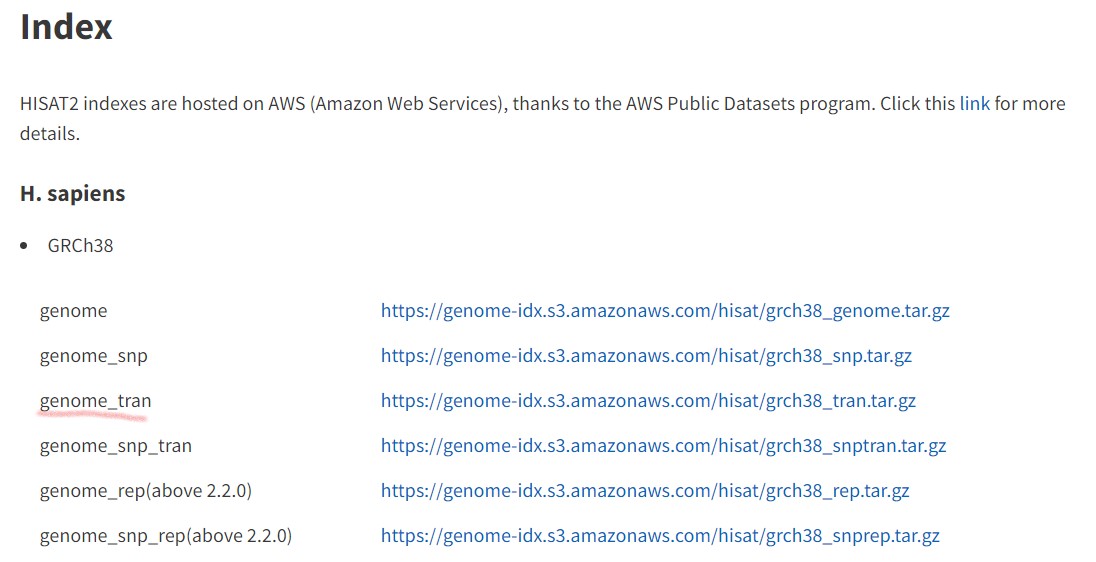The width and height of the screenshot is (1096, 562).
Task: Download grch38_rep.tar.gz index
Action: 645,491
